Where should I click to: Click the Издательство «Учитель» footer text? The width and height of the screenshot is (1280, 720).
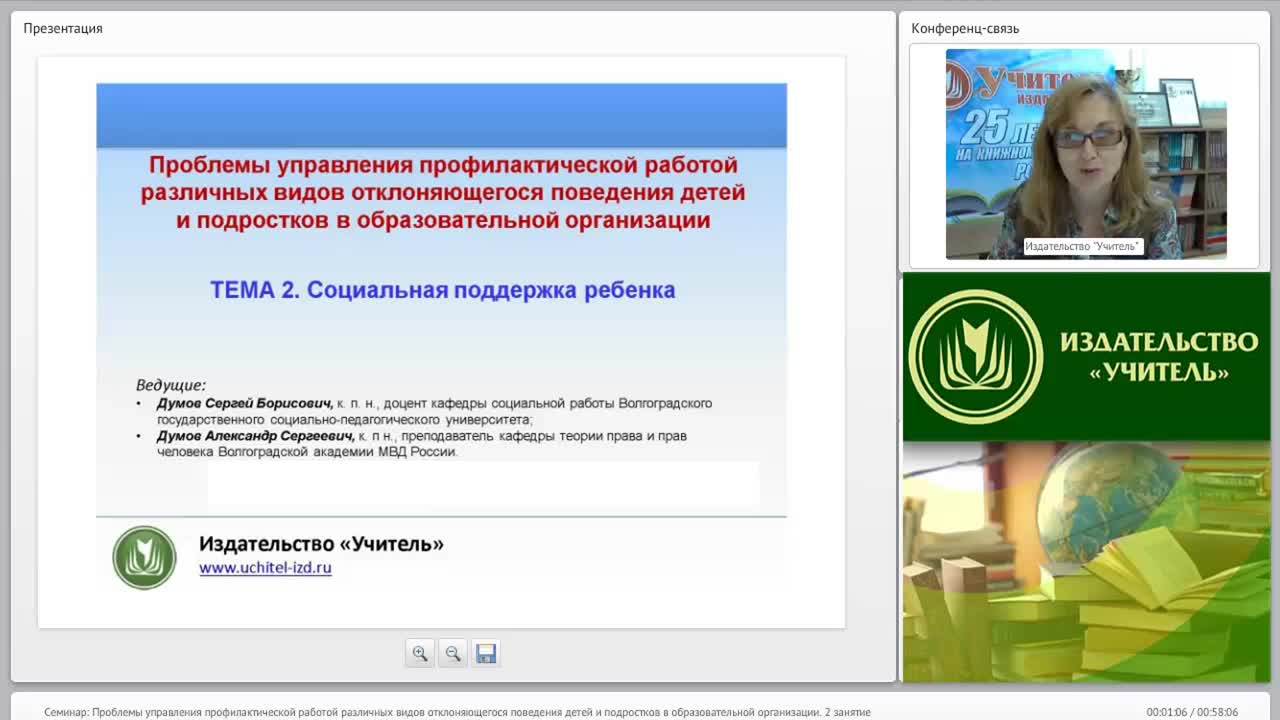323,545
